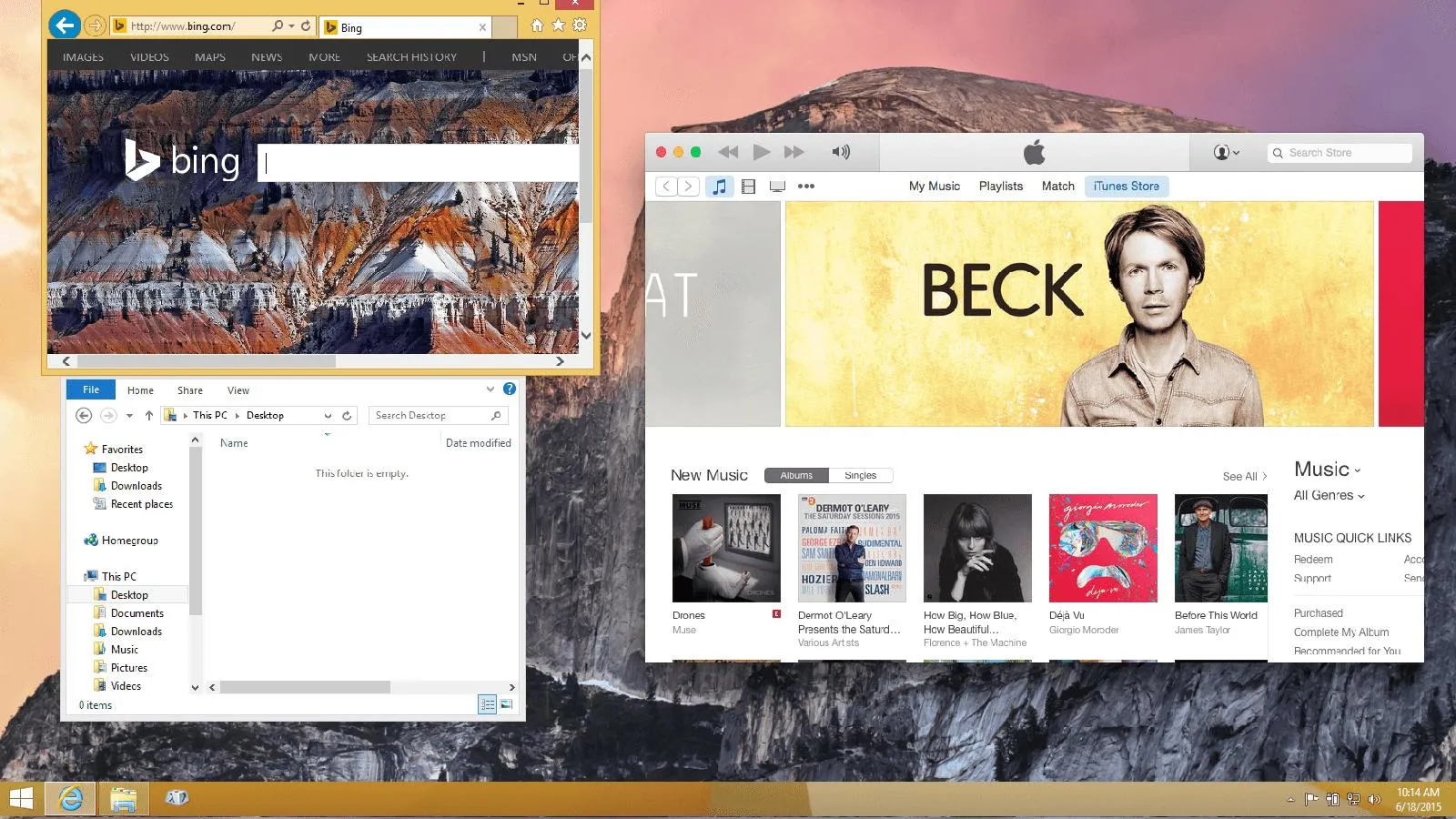Open the More ellipsis icon in iTunes navigation
This screenshot has width=1456, height=819.
[806, 186]
